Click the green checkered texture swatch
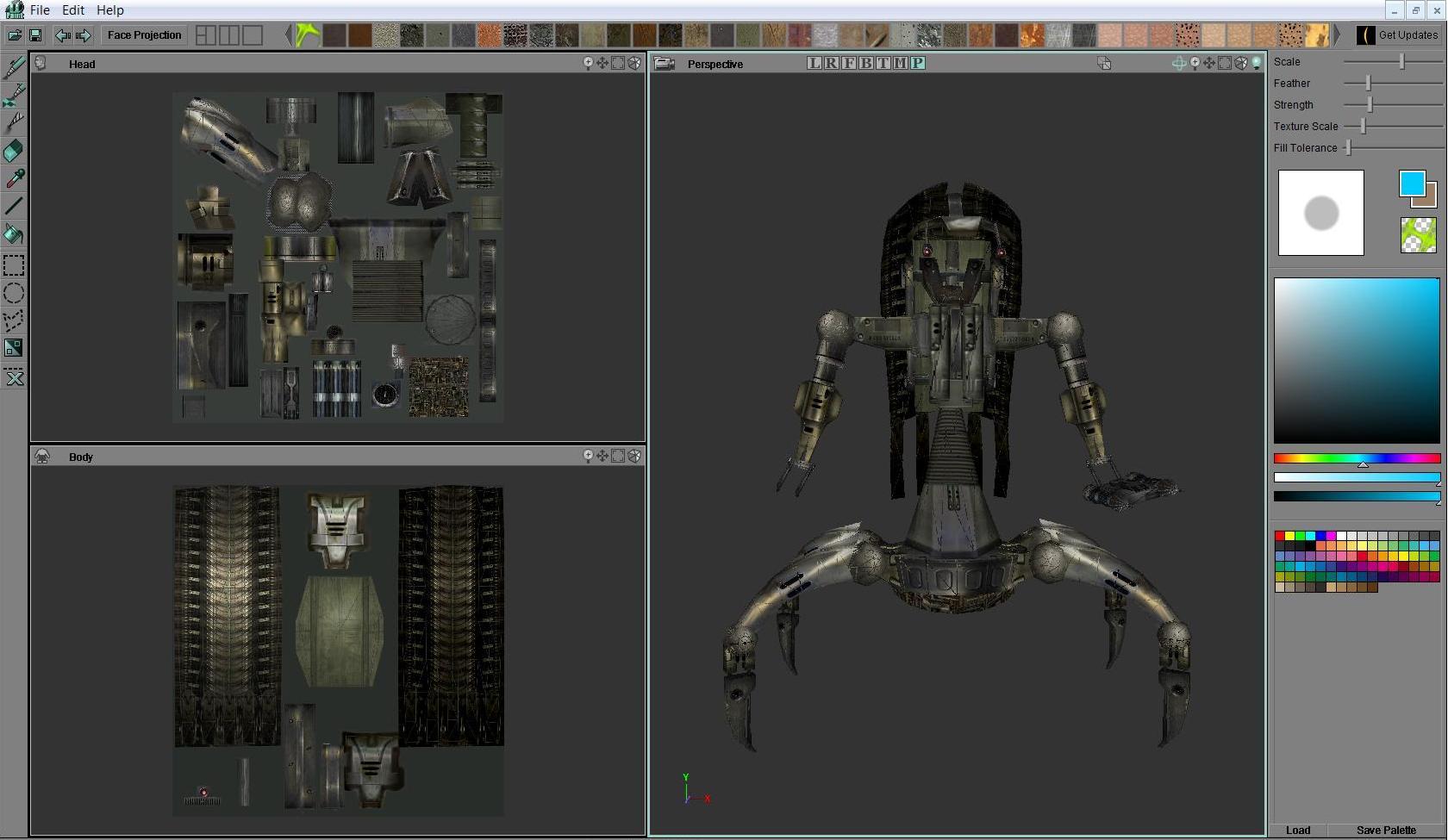This screenshot has height=840, width=1448. 1418,235
